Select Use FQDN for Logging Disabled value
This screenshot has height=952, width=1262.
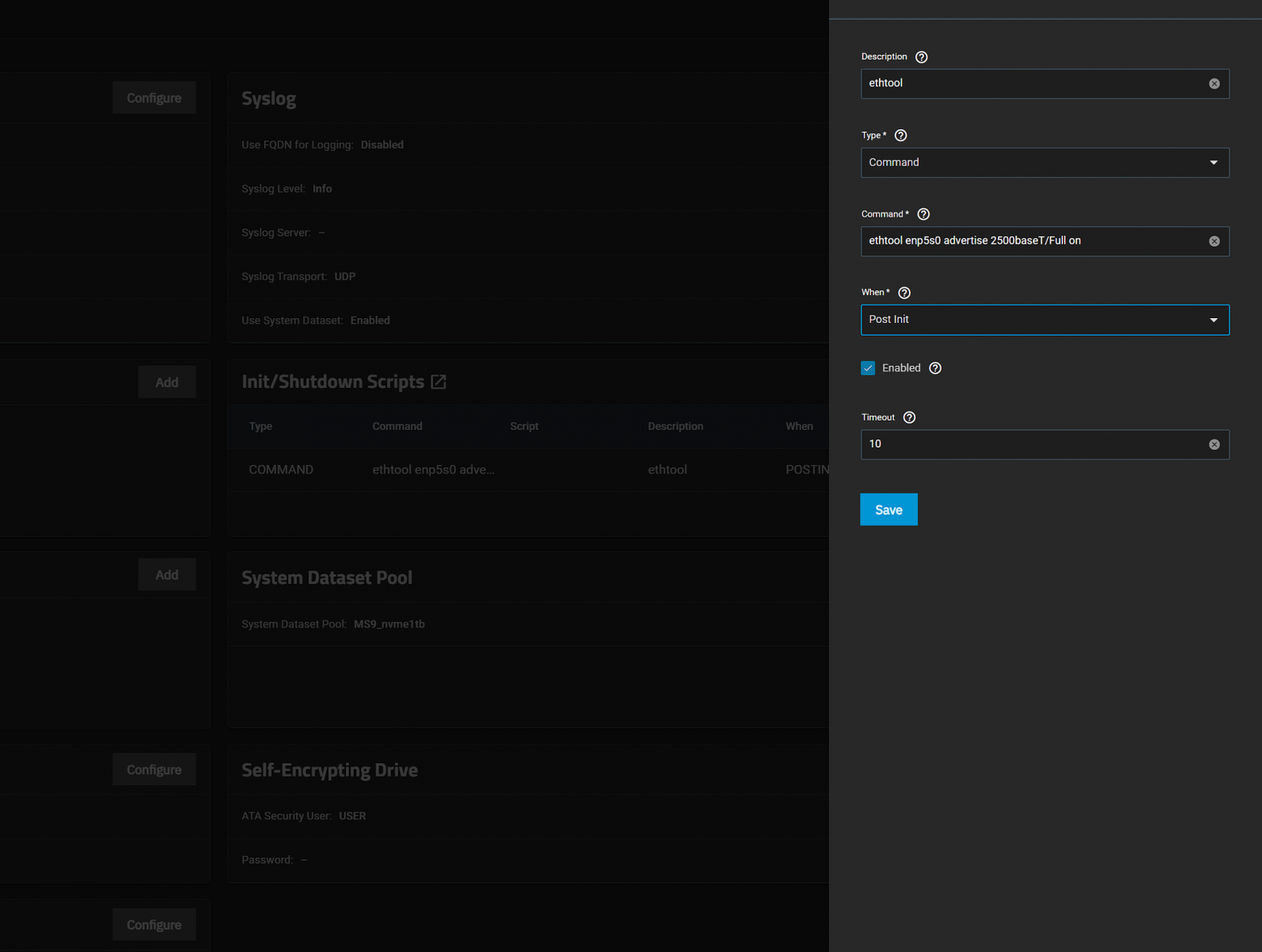[382, 145]
